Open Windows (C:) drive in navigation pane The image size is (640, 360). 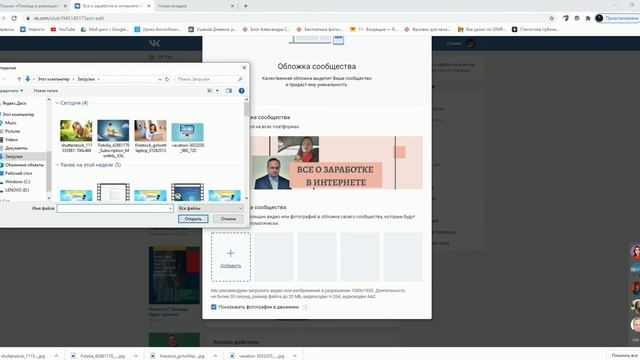pyautogui.click(x=17, y=182)
